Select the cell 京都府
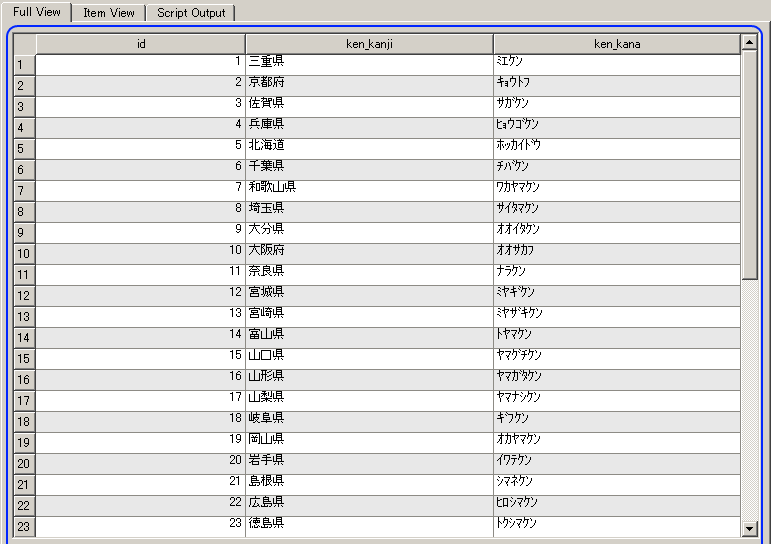 click(x=369, y=86)
